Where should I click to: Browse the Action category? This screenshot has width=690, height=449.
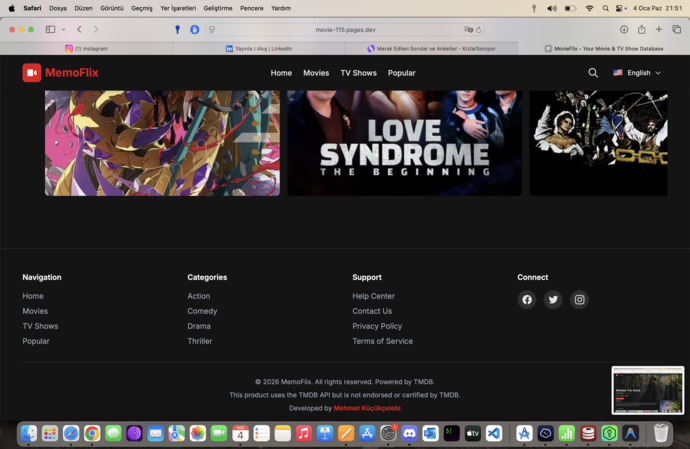pos(198,296)
